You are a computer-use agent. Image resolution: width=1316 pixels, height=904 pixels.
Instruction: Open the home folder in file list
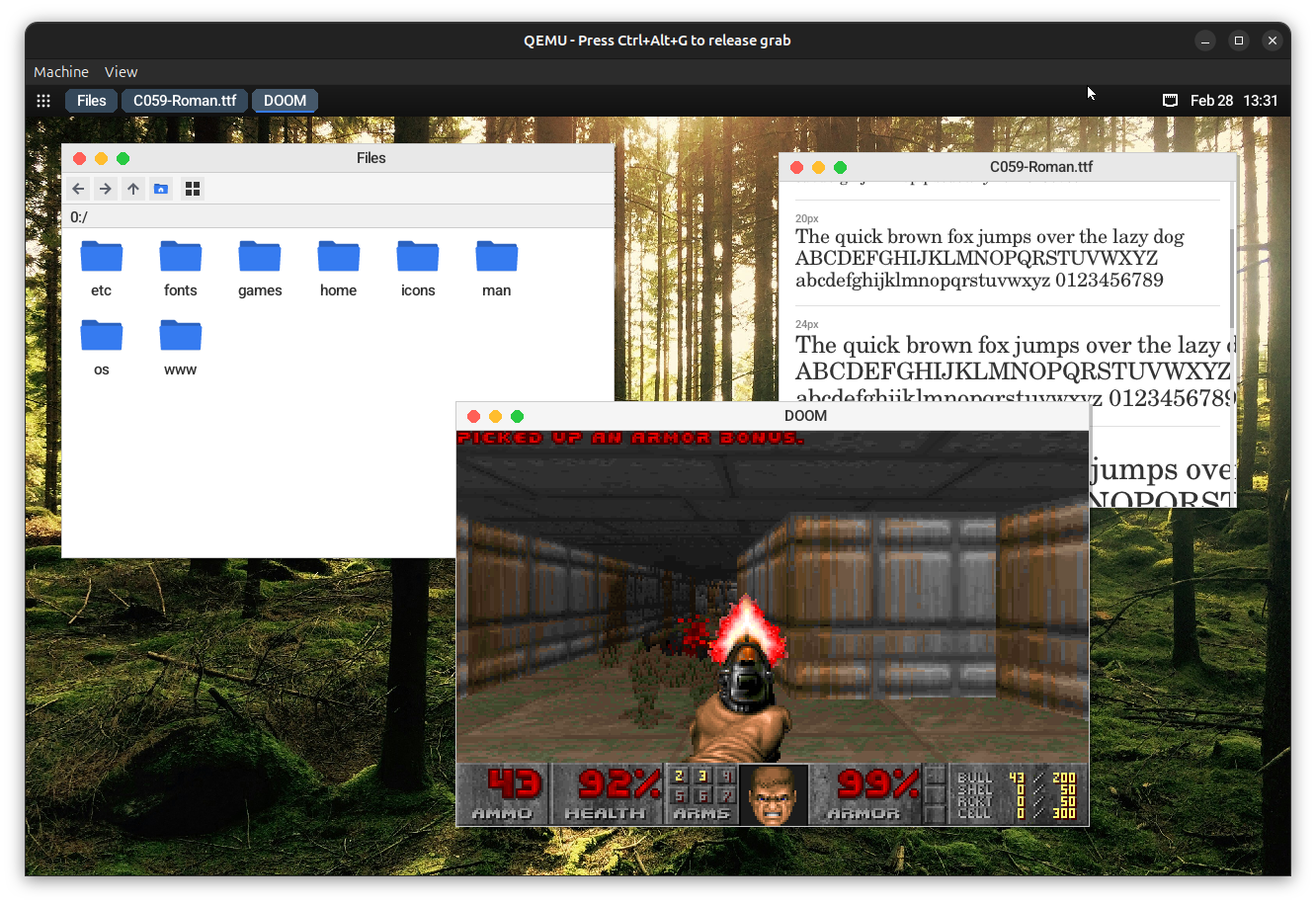coord(339,269)
